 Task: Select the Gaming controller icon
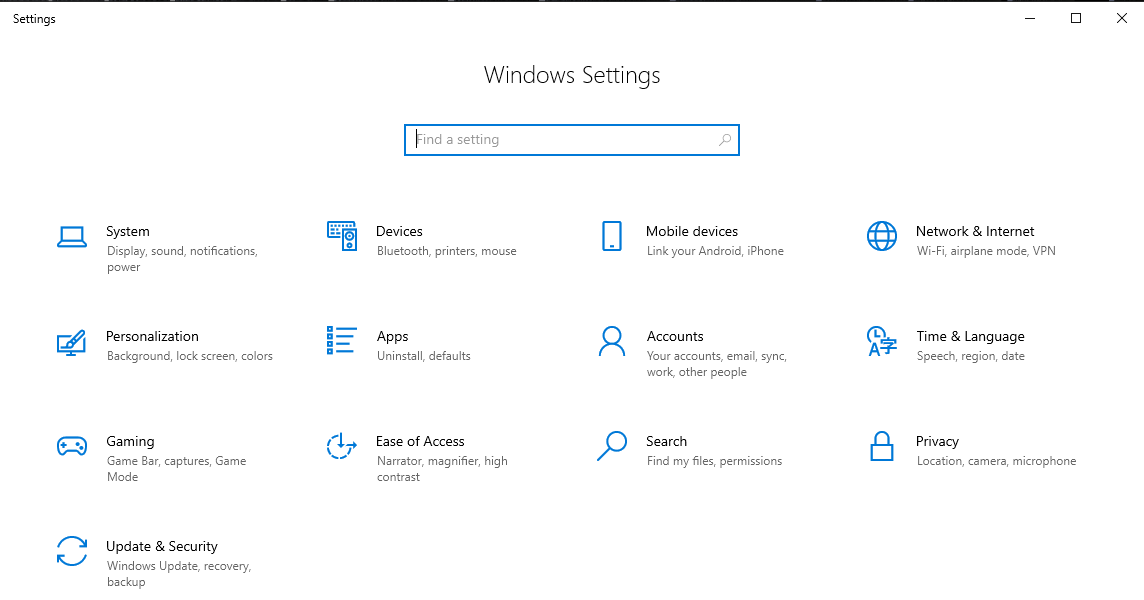(71, 447)
